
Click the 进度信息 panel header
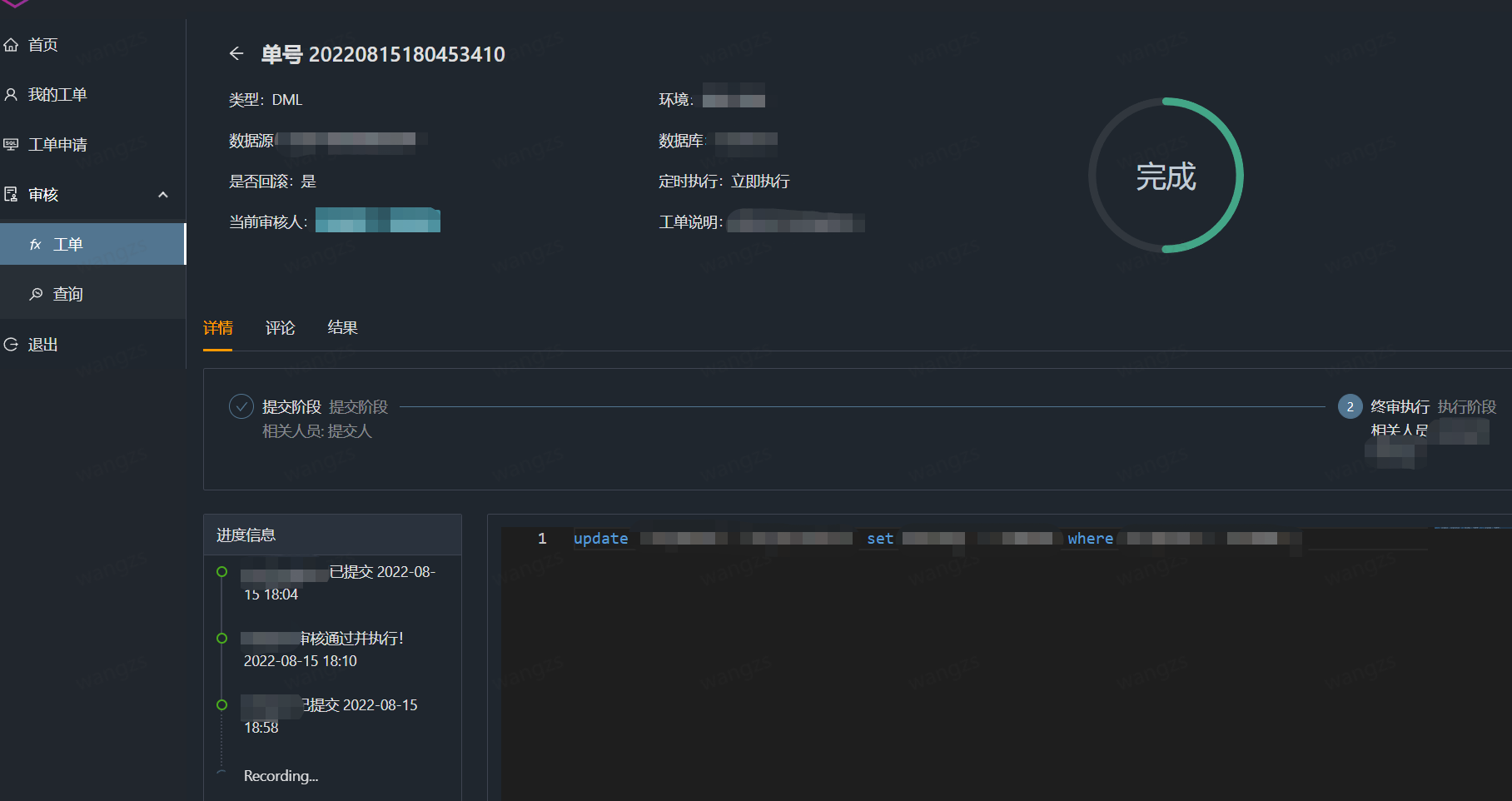[332, 535]
